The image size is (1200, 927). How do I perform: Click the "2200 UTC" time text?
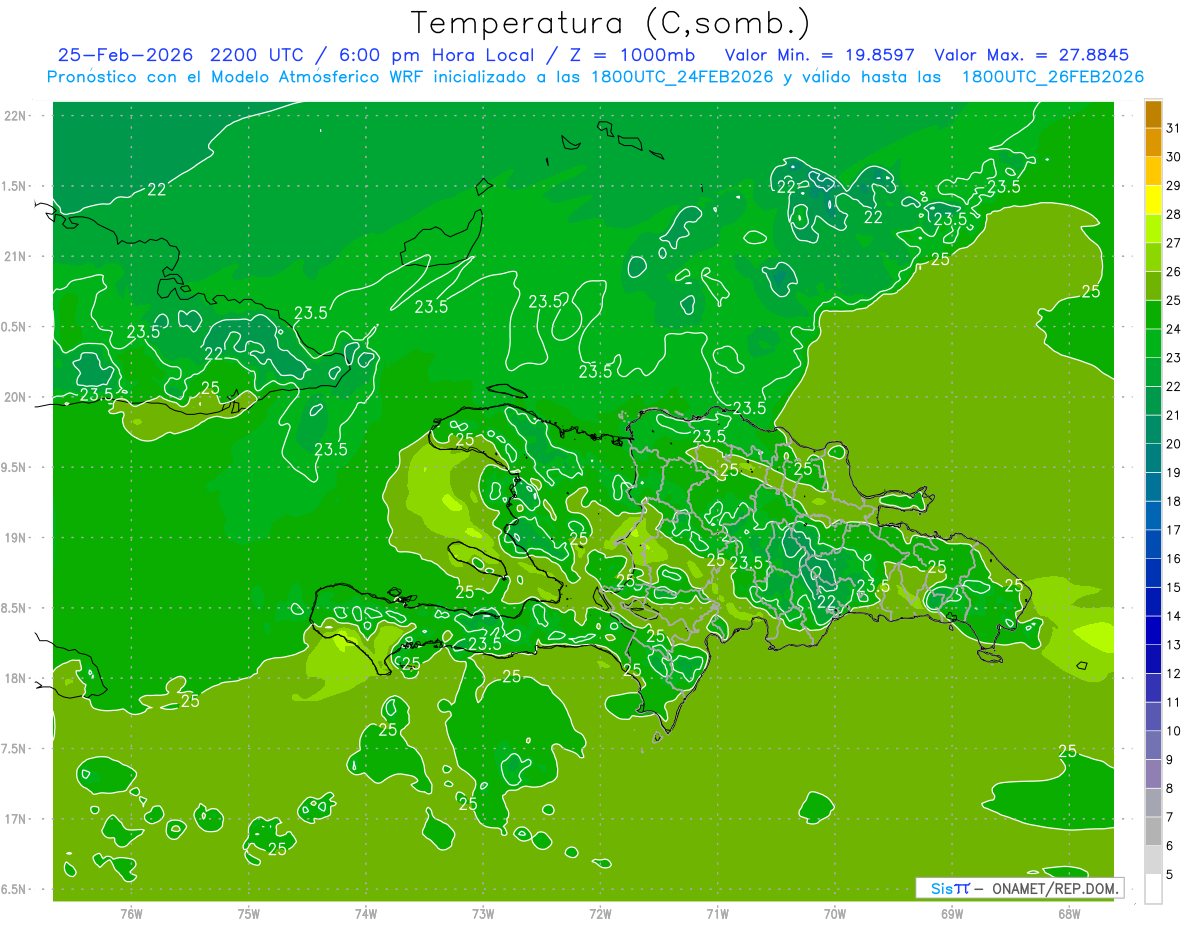coord(258,55)
